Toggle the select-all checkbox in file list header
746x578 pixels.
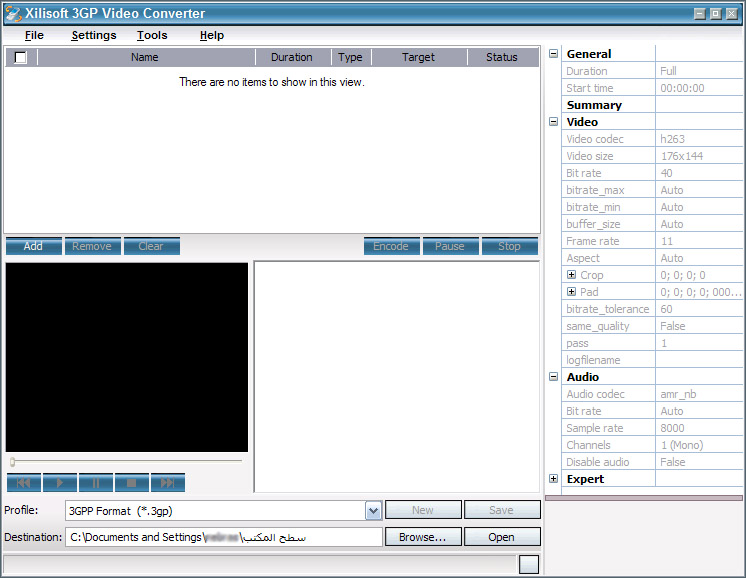click(x=20, y=58)
